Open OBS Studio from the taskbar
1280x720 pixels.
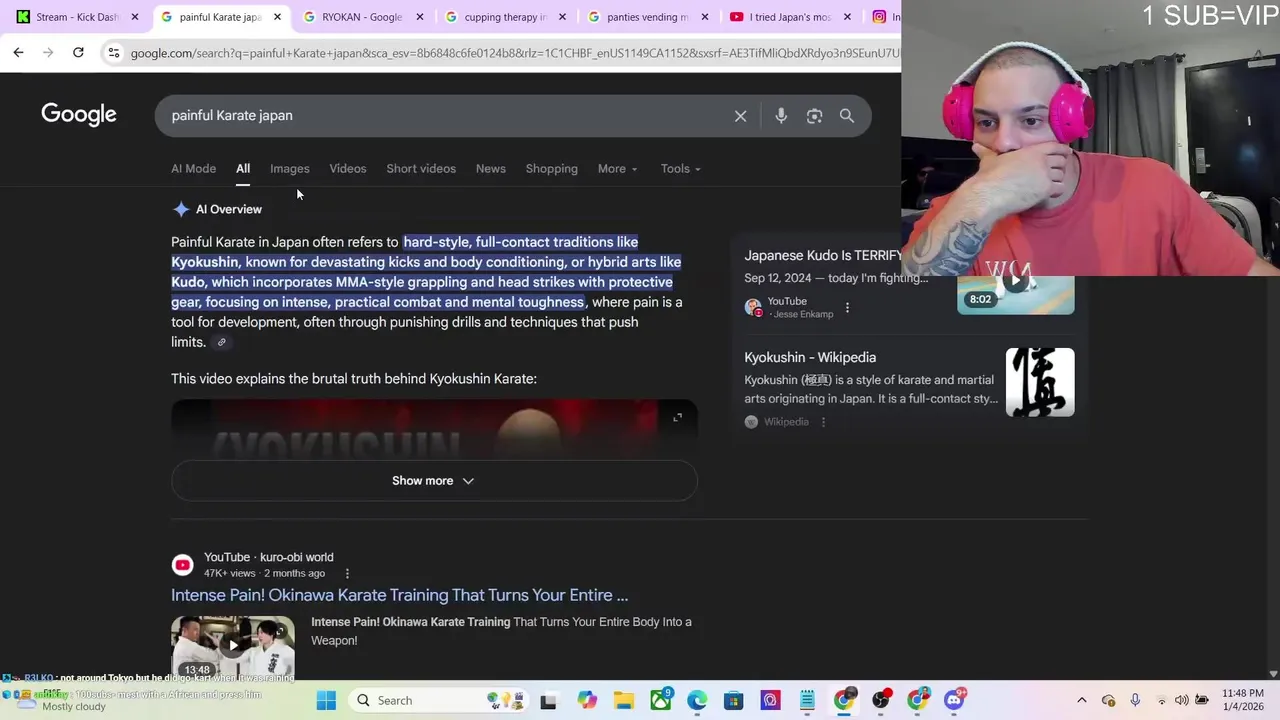(881, 700)
